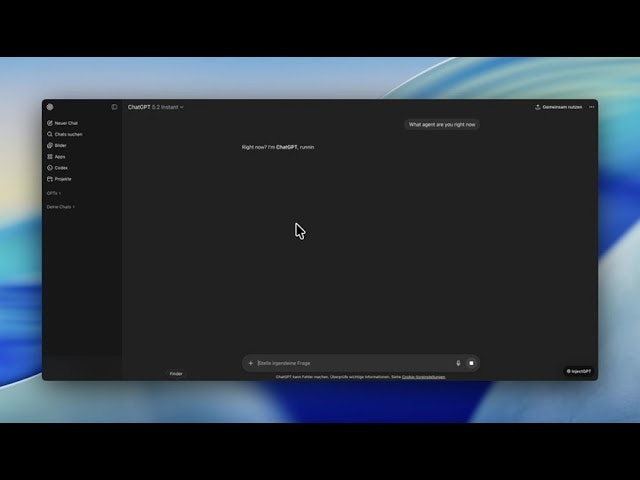
Task: Click the compose icon beside Neuer Chat
Action: coord(50,123)
